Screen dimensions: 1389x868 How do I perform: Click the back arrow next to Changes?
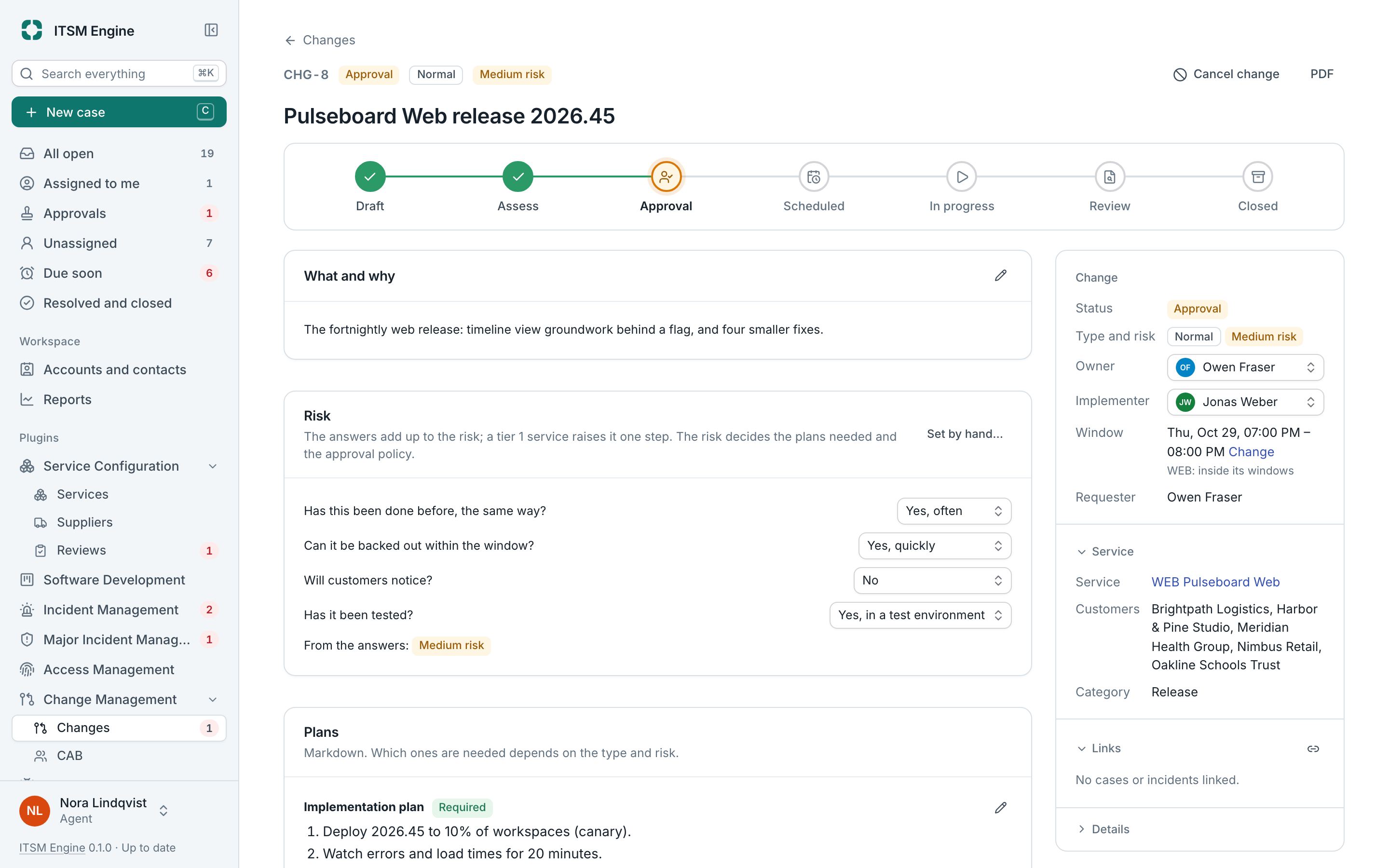(290, 40)
